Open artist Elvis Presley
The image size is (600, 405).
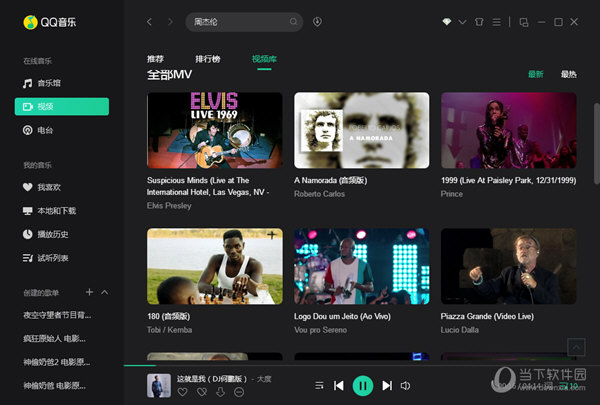pyautogui.click(x=169, y=206)
